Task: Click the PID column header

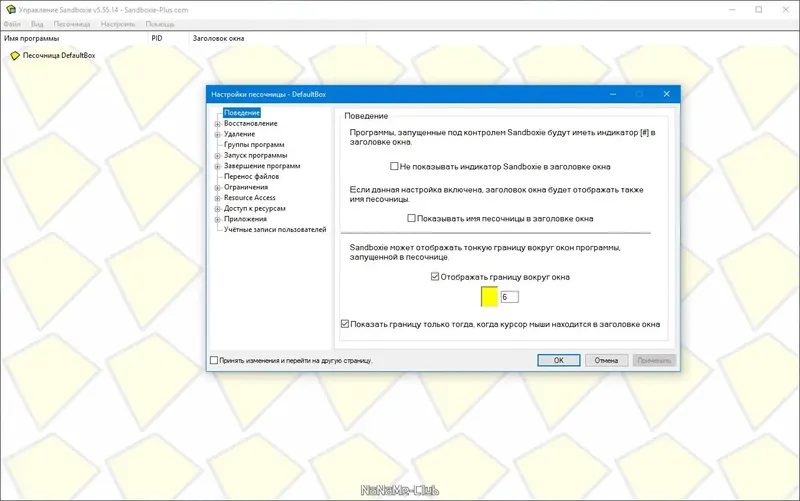Action: point(168,38)
